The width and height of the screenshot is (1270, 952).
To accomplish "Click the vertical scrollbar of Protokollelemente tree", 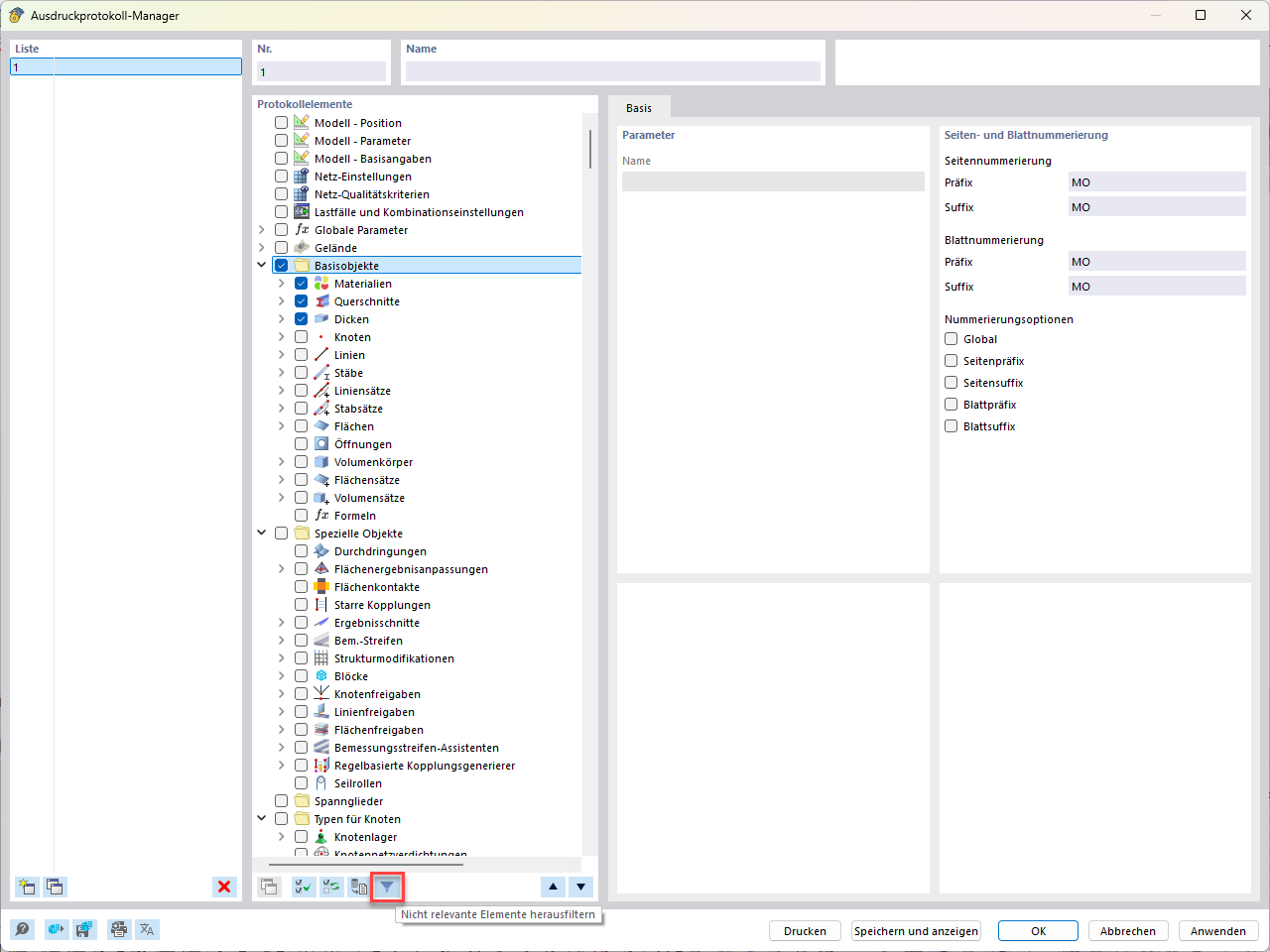I will pyautogui.click(x=590, y=149).
